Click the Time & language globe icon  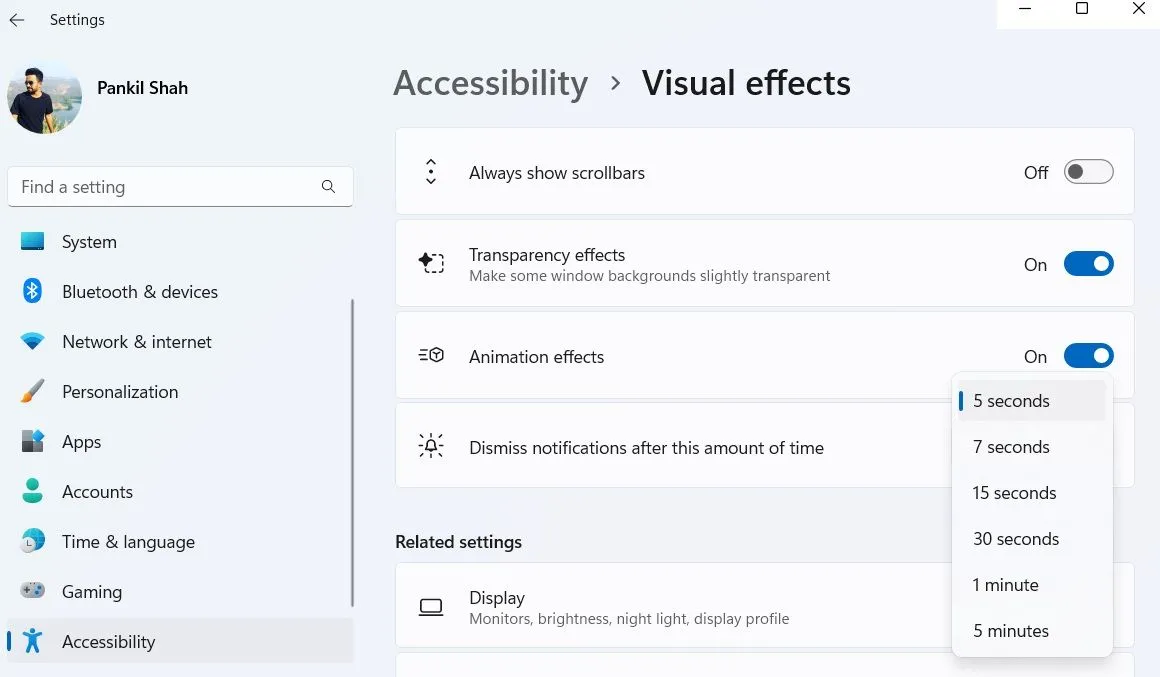click(x=33, y=541)
